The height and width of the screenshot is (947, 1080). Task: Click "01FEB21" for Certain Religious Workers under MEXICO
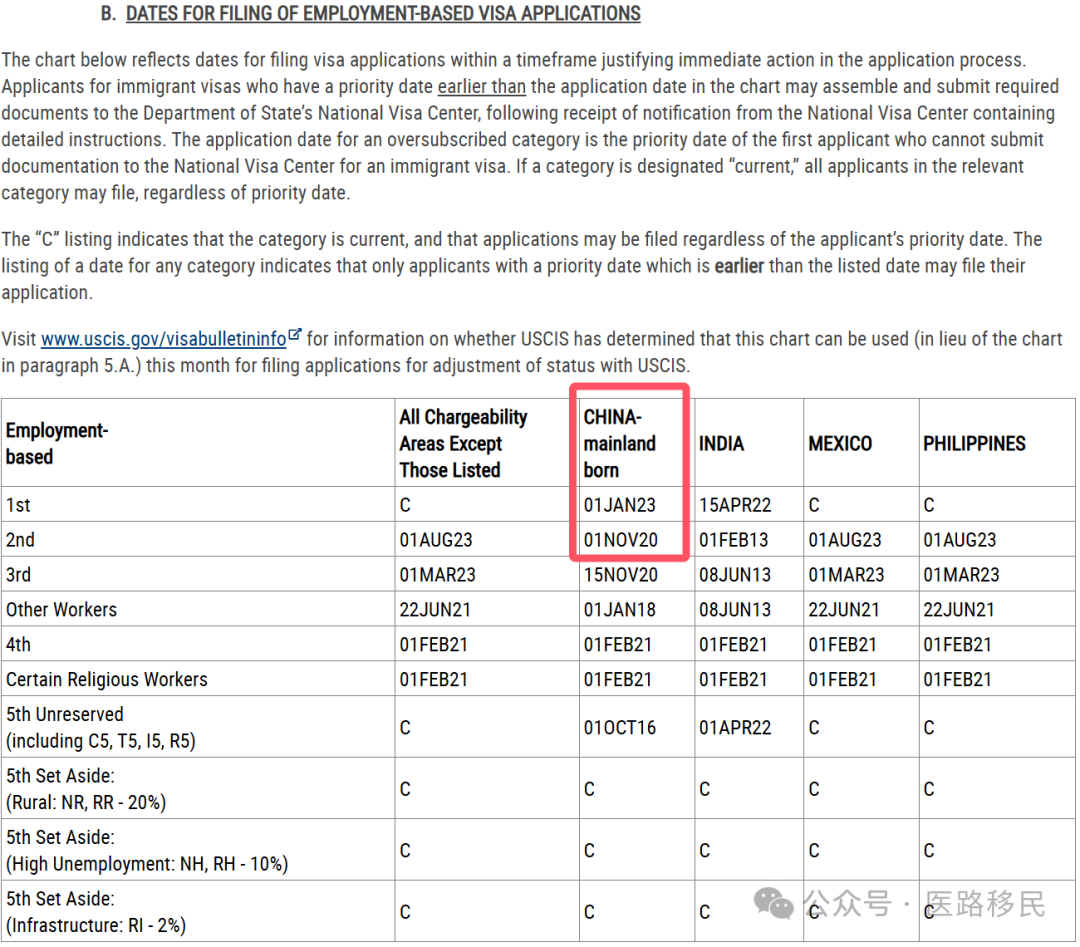(x=843, y=680)
